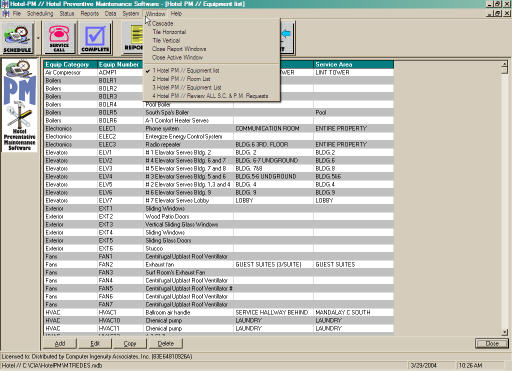
Task: Click the Copy button
Action: [x=130, y=343]
